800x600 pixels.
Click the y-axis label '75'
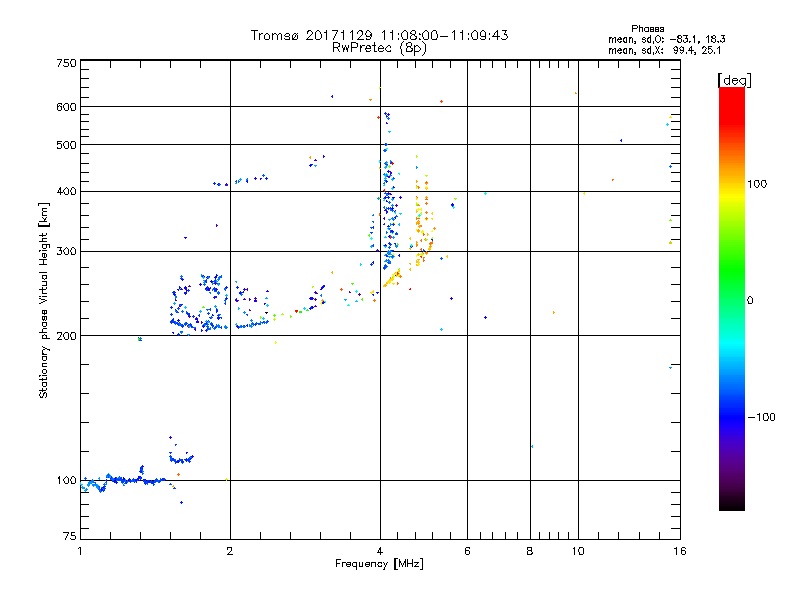tap(70, 536)
